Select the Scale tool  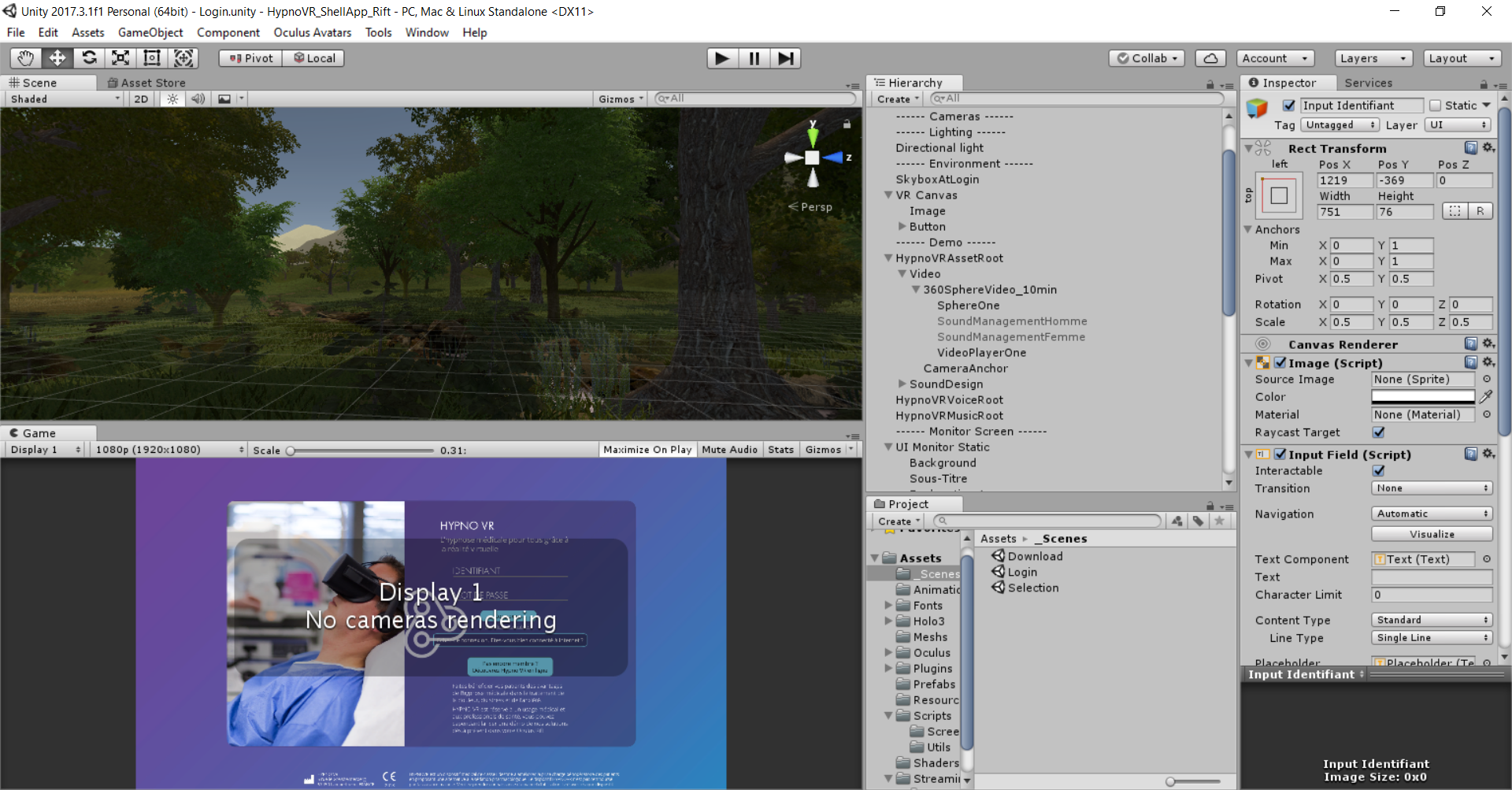pos(120,58)
